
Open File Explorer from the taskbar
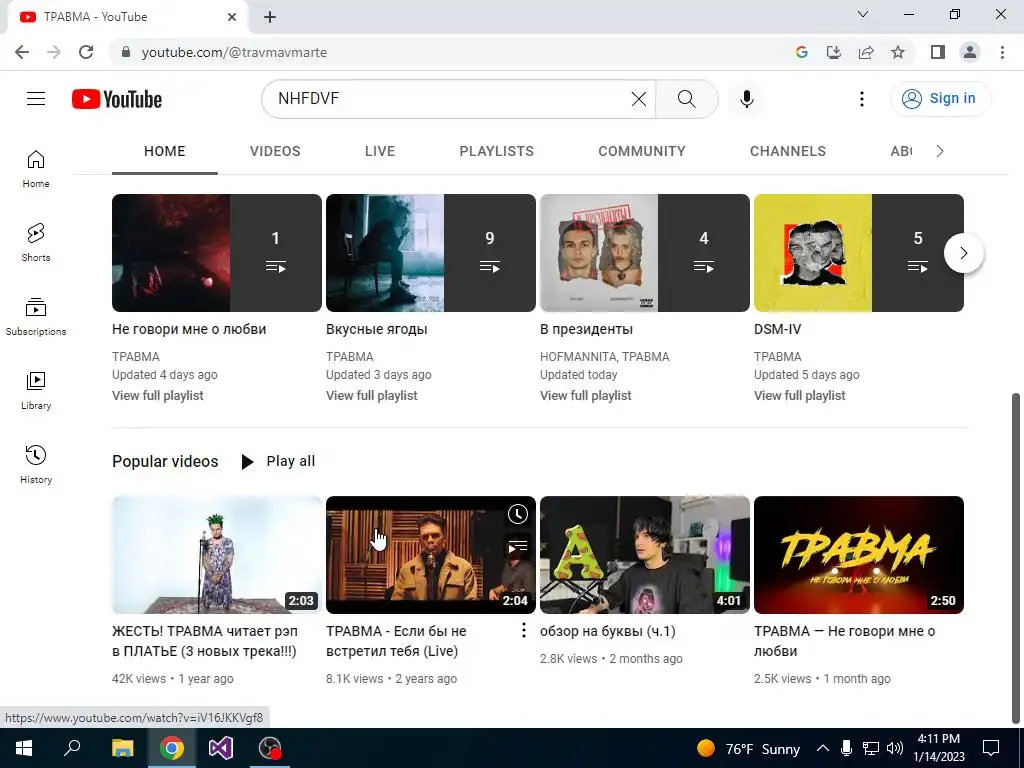click(x=122, y=748)
